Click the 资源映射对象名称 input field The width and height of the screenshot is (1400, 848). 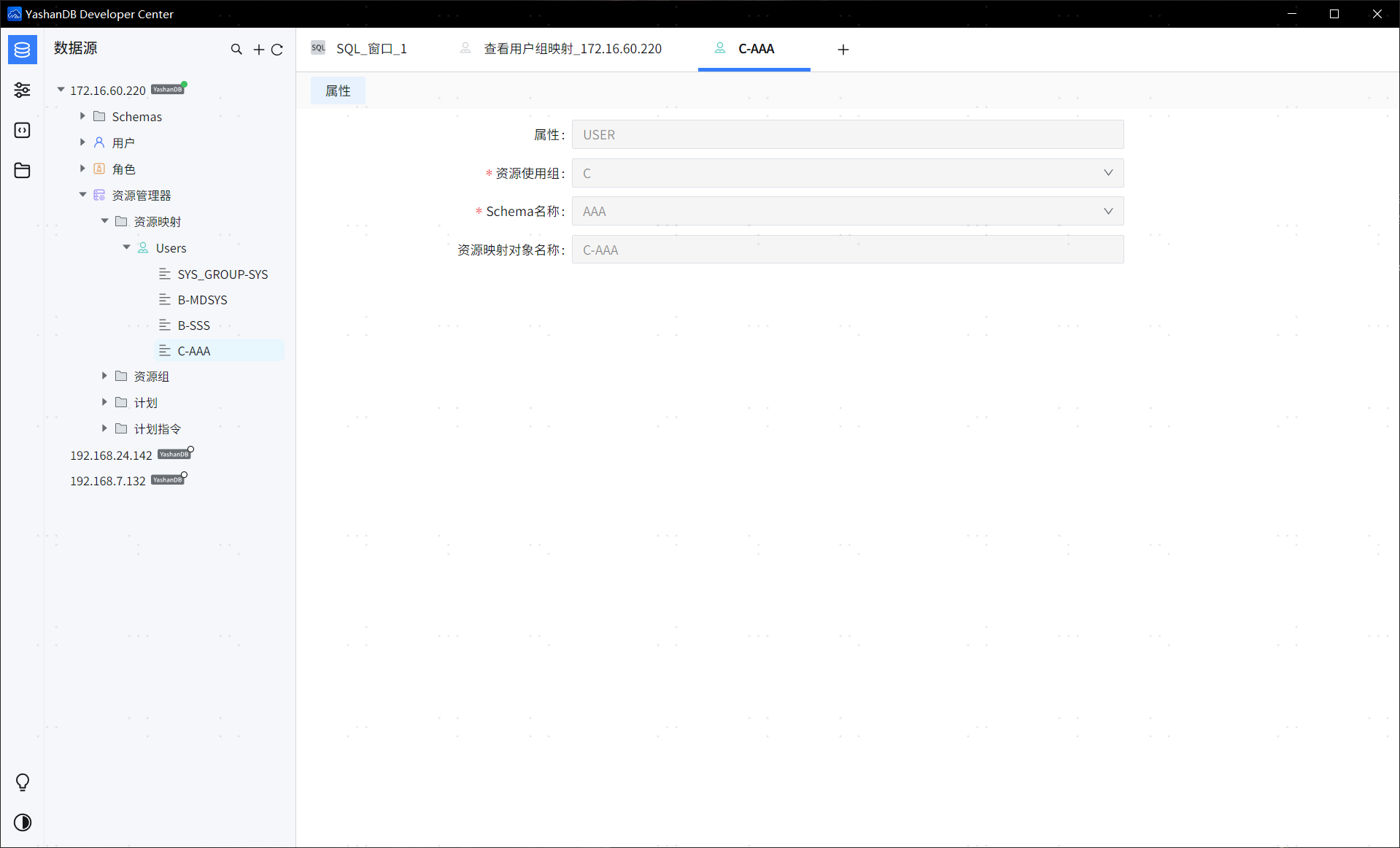point(848,250)
